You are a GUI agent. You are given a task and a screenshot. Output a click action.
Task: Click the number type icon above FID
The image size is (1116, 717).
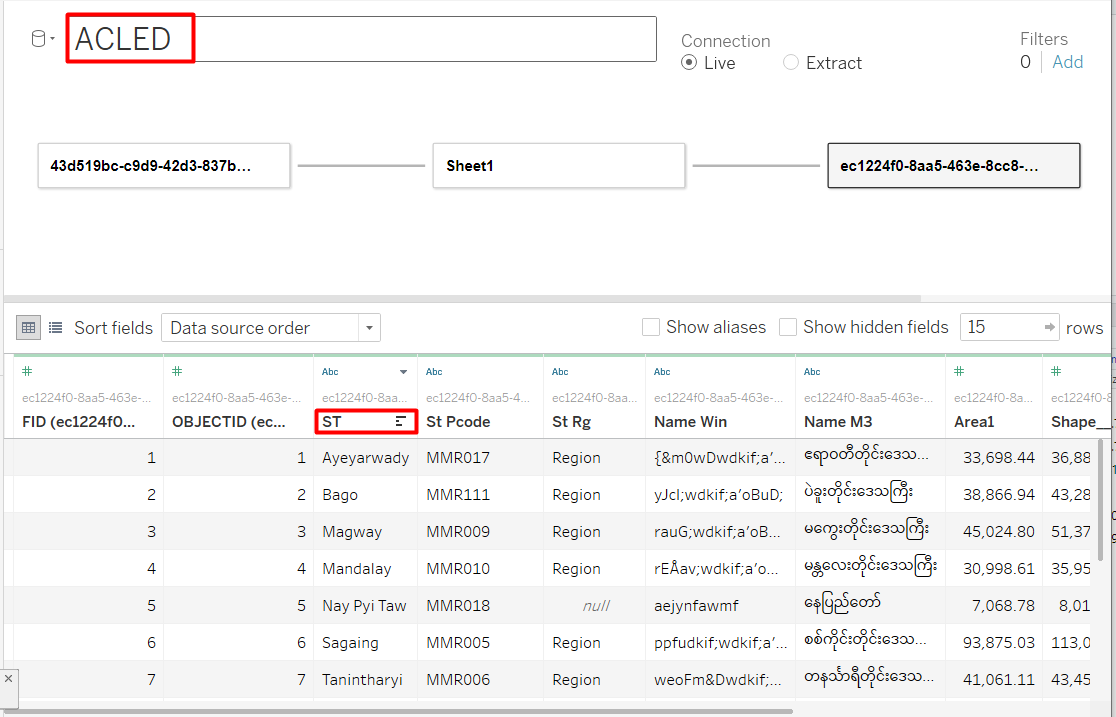27,371
